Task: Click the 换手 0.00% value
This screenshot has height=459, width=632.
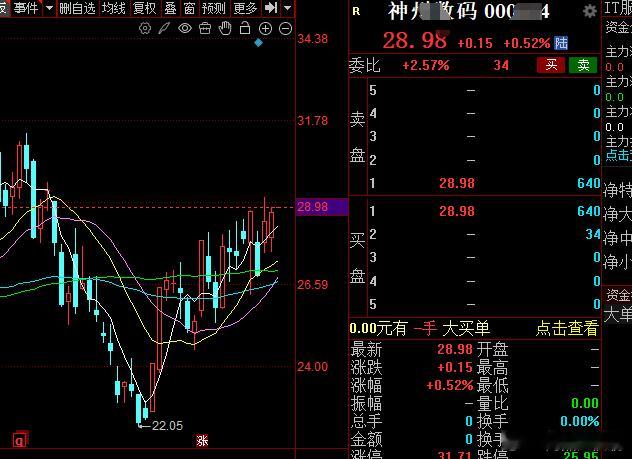Action: (580, 421)
